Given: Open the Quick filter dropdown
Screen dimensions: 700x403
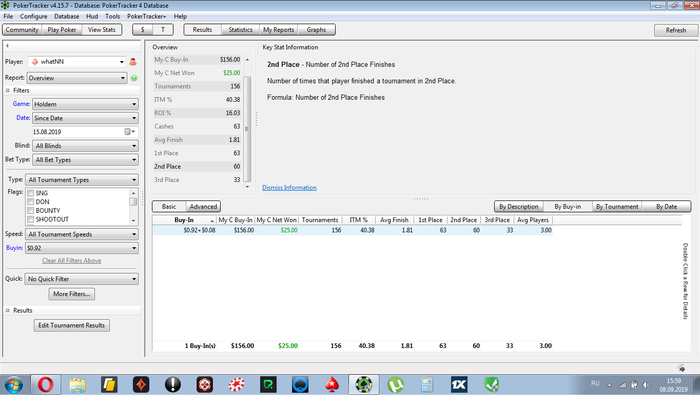Looking at the screenshot, I should click(82, 279).
